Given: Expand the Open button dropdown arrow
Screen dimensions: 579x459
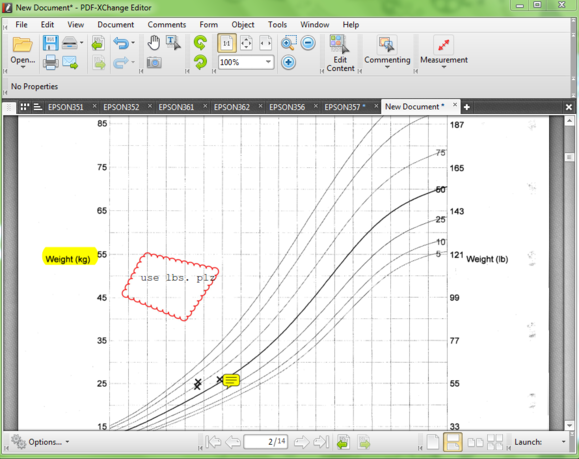Looking at the screenshot, I should tap(23, 67).
